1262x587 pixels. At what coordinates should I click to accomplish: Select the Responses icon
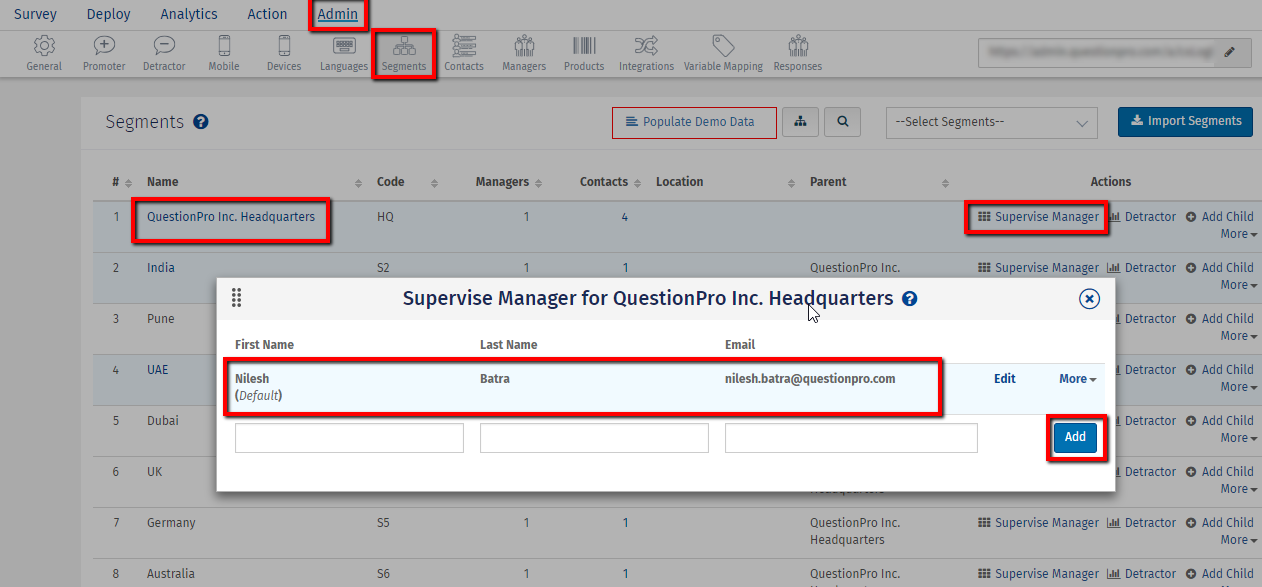coord(796,53)
